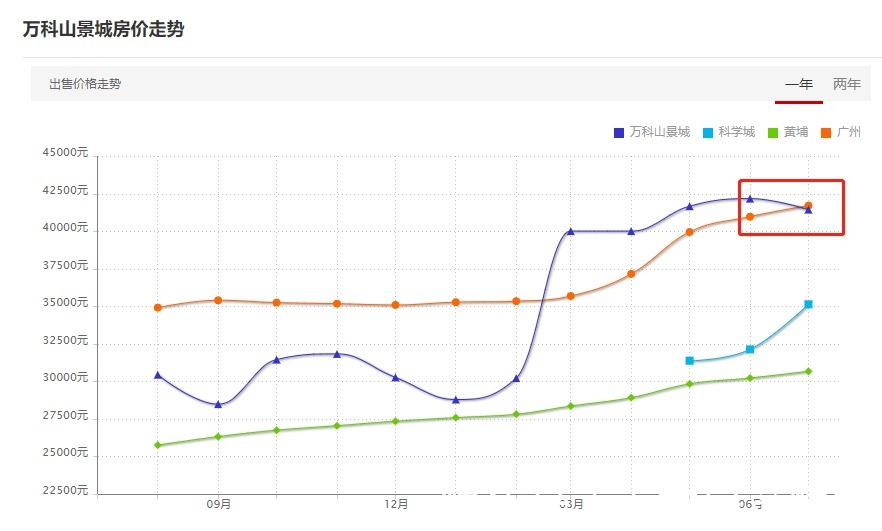Click the orange 广州 legend square
The image size is (882, 531).
[826, 133]
